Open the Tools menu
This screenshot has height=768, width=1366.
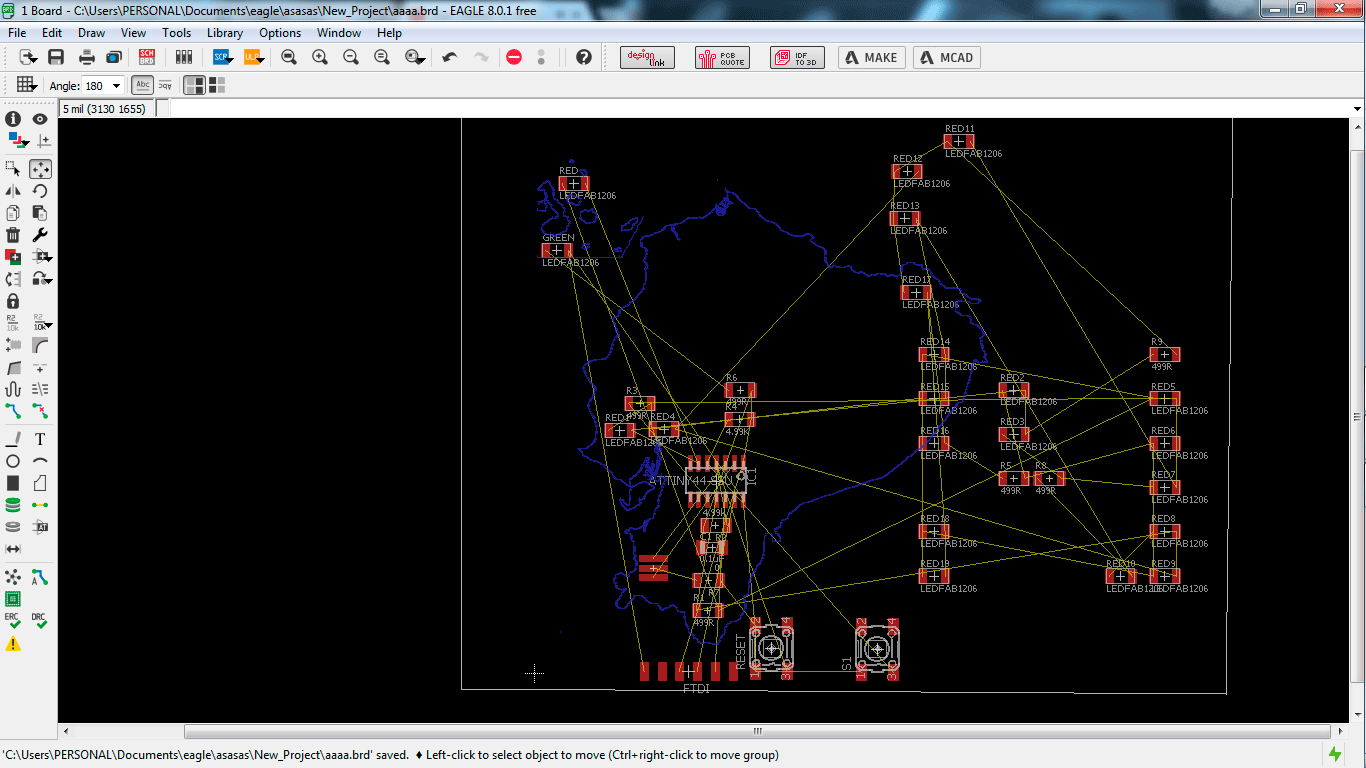pos(177,32)
